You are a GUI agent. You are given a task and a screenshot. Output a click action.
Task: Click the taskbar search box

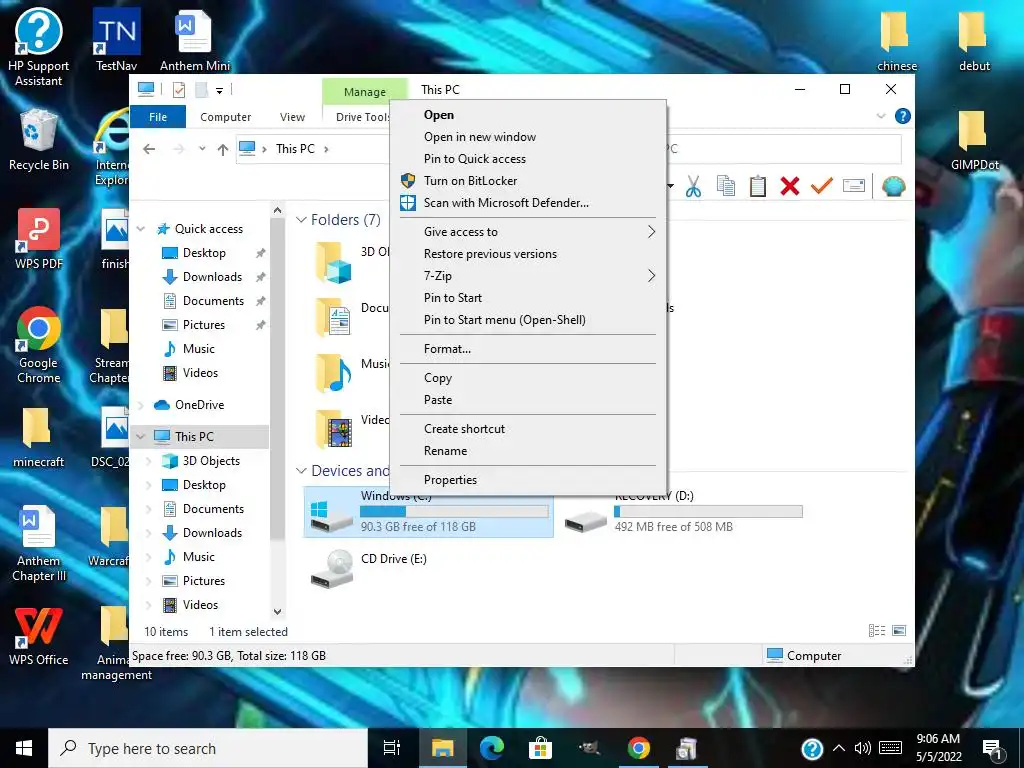[x=208, y=748]
